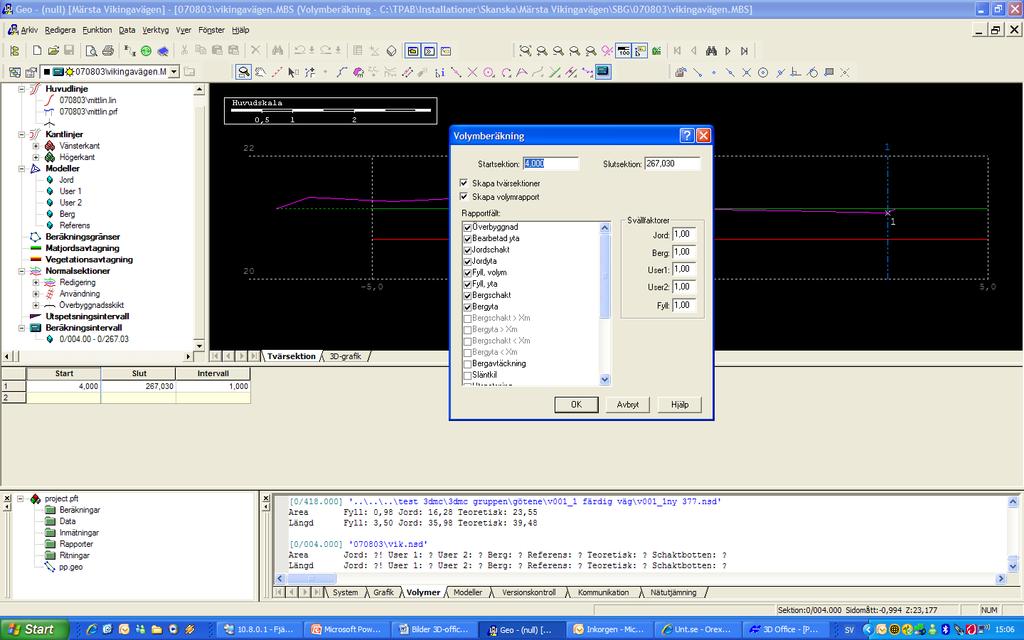This screenshot has width=1024, height=640.
Task: Click the pink circle center tool
Action: coord(488,72)
